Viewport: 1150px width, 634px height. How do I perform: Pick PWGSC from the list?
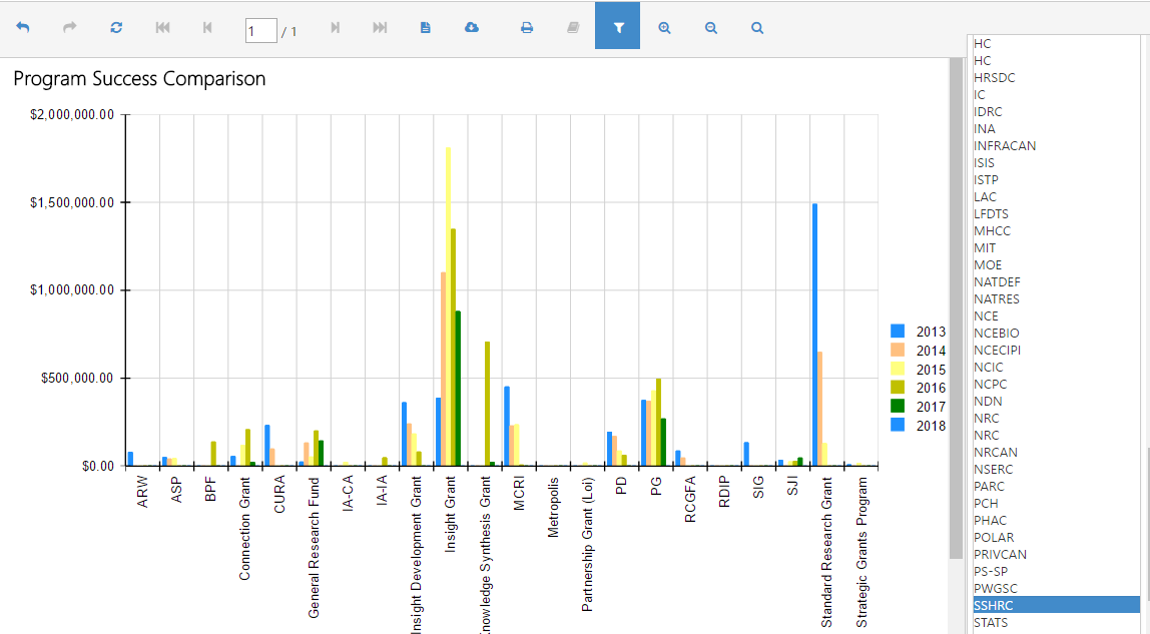pyautogui.click(x=994, y=589)
